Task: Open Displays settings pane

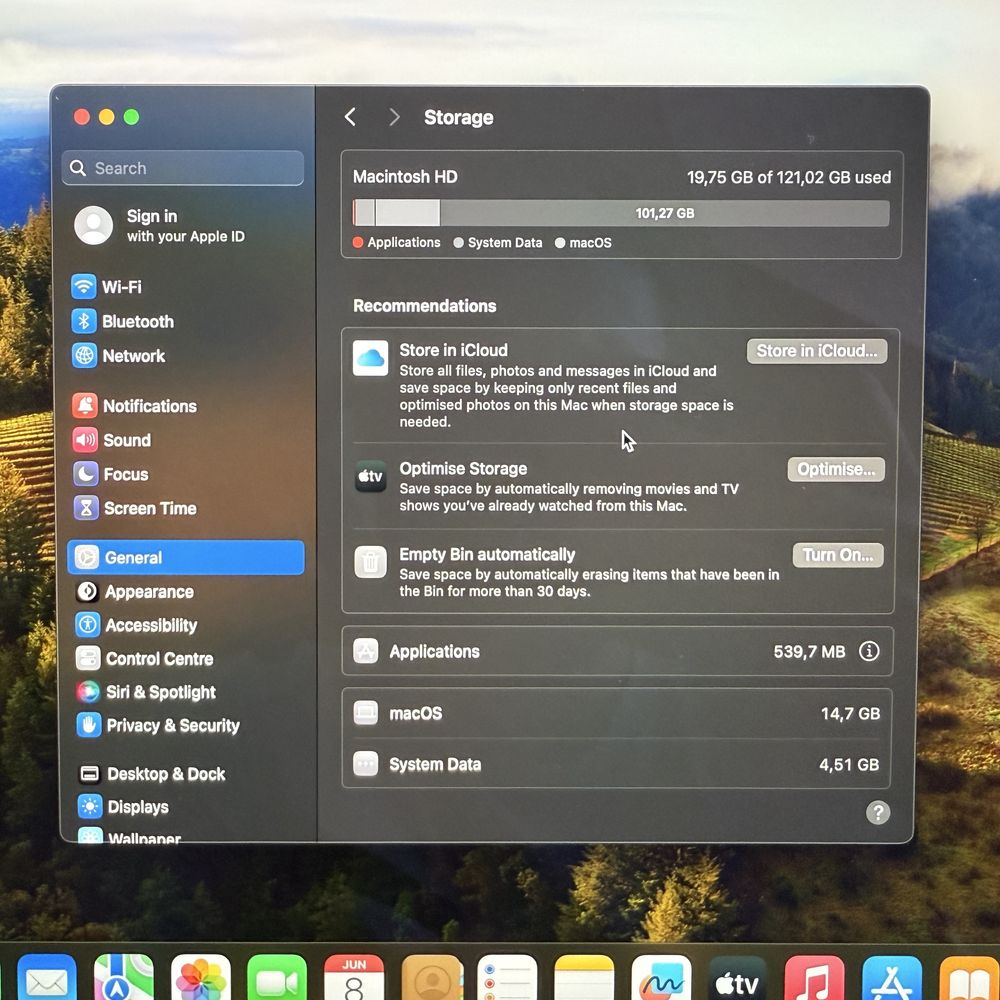Action: [x=123, y=807]
